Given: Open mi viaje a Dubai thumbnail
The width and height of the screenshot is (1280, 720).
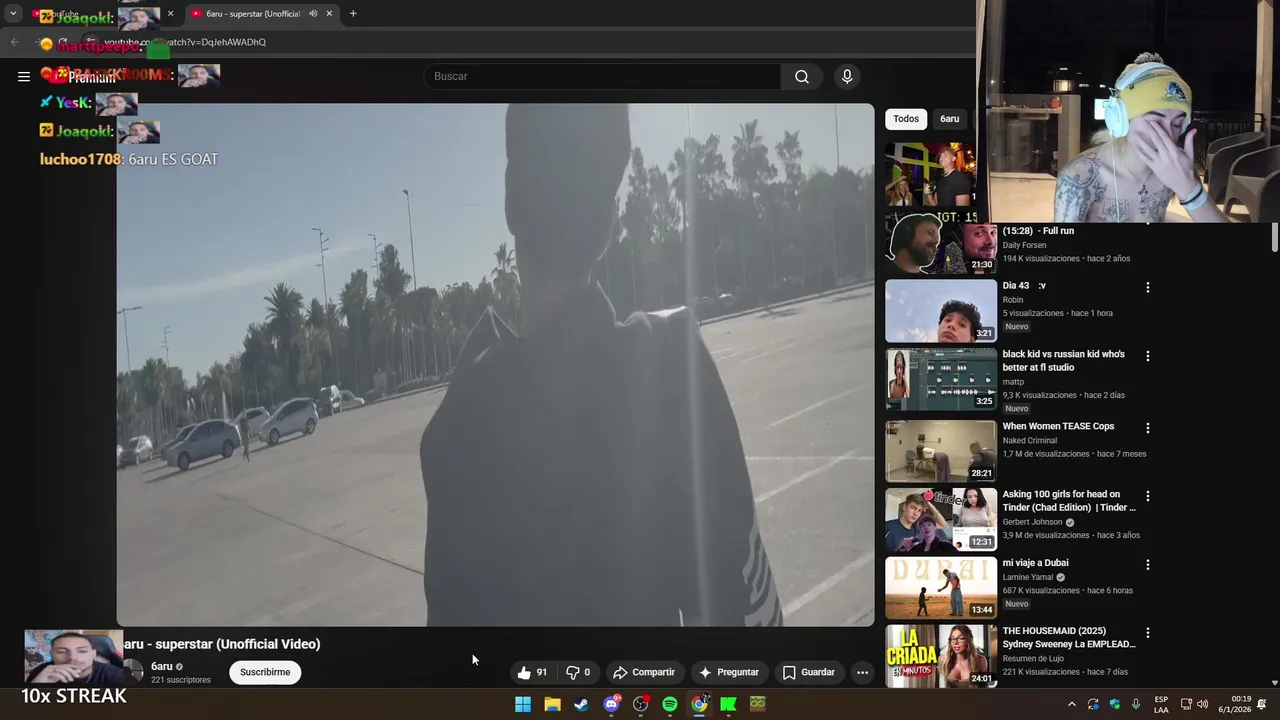Looking at the screenshot, I should point(941,588).
